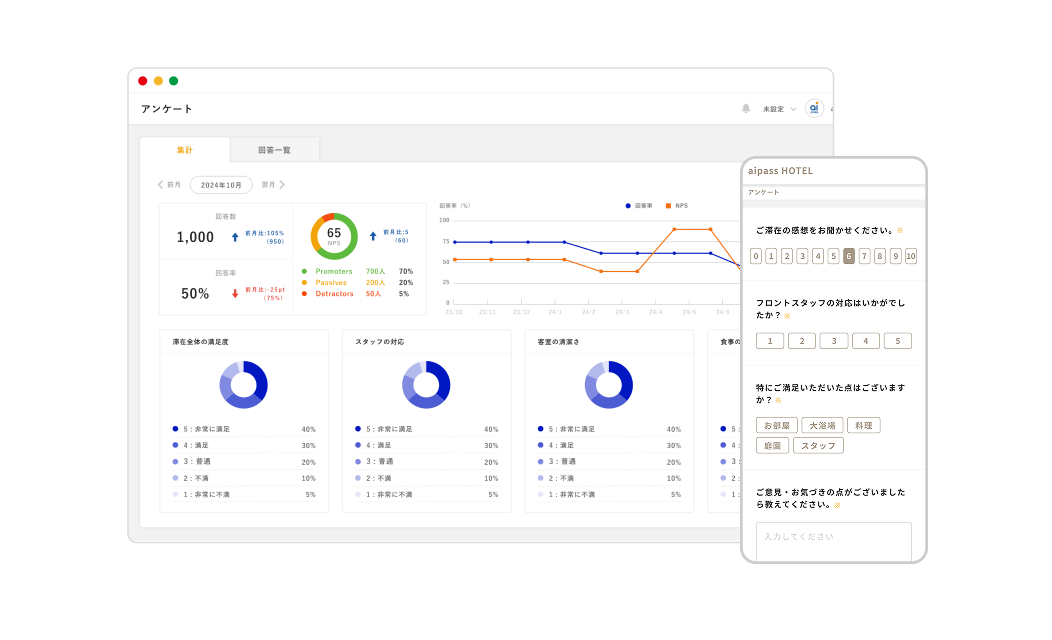Open the aipass account avatar icon
The height and width of the screenshot is (640, 1052).
(813, 108)
